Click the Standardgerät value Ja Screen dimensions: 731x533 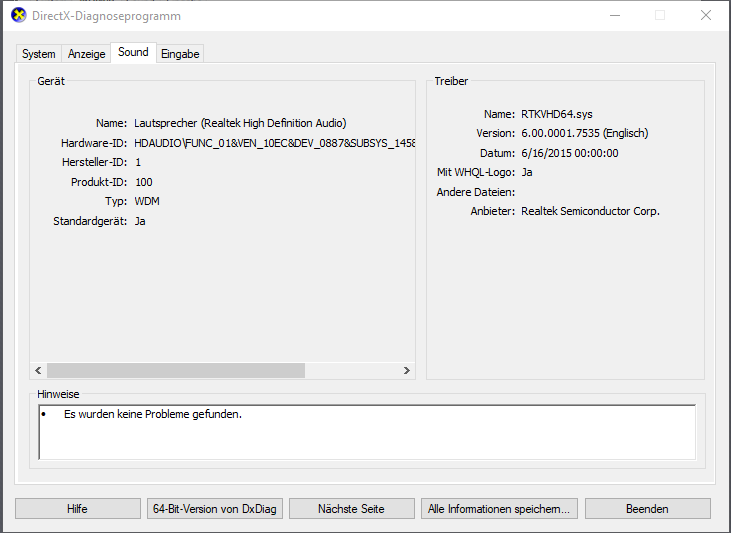(x=140, y=221)
